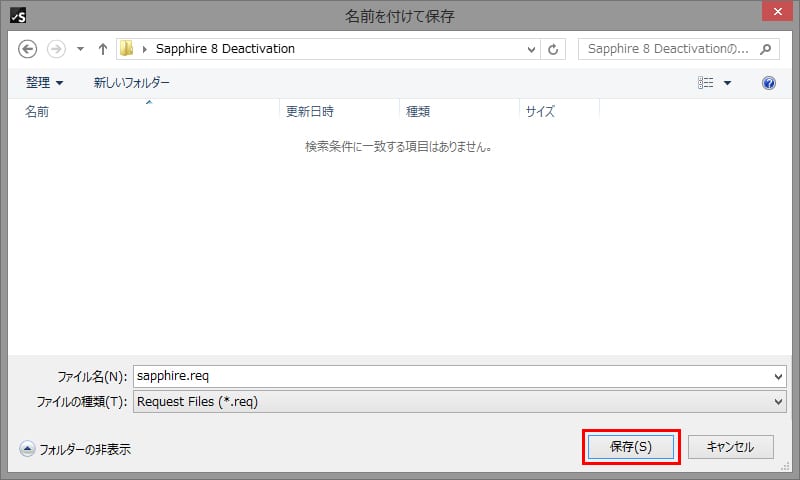
Task: Expand the view options dropdown arrow
Action: point(728,83)
